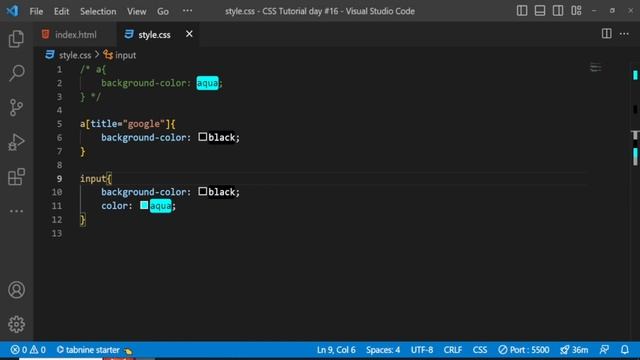
Task: Select encoding UTF-8 in status bar
Action: click(422, 350)
